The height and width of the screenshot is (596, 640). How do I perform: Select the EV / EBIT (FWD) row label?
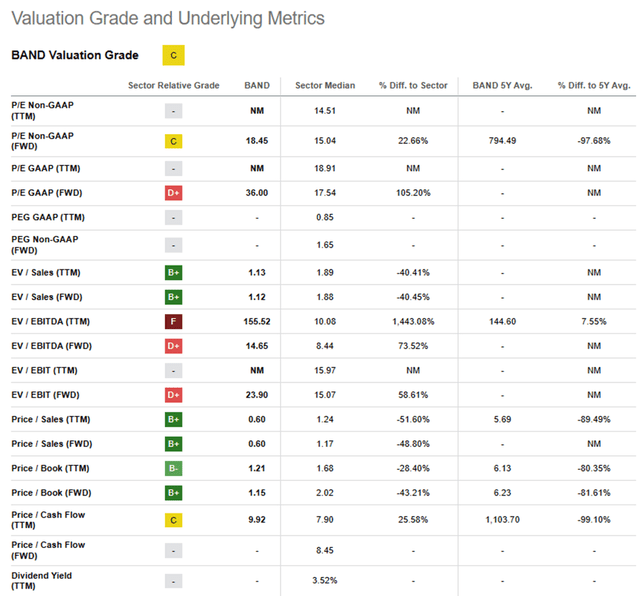tap(45, 395)
